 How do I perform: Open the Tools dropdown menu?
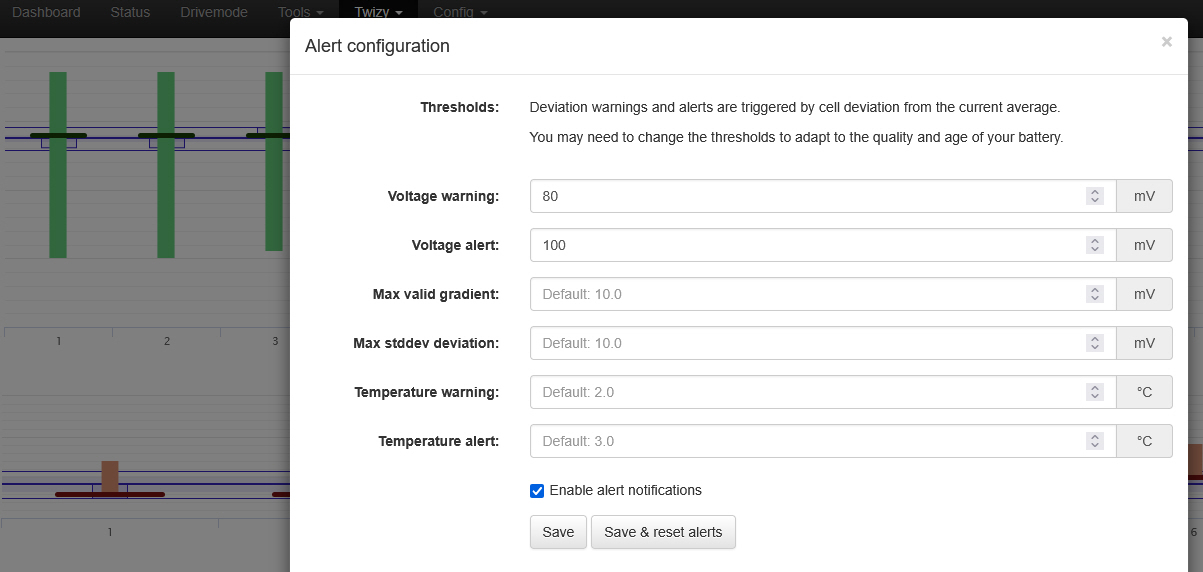(x=300, y=12)
